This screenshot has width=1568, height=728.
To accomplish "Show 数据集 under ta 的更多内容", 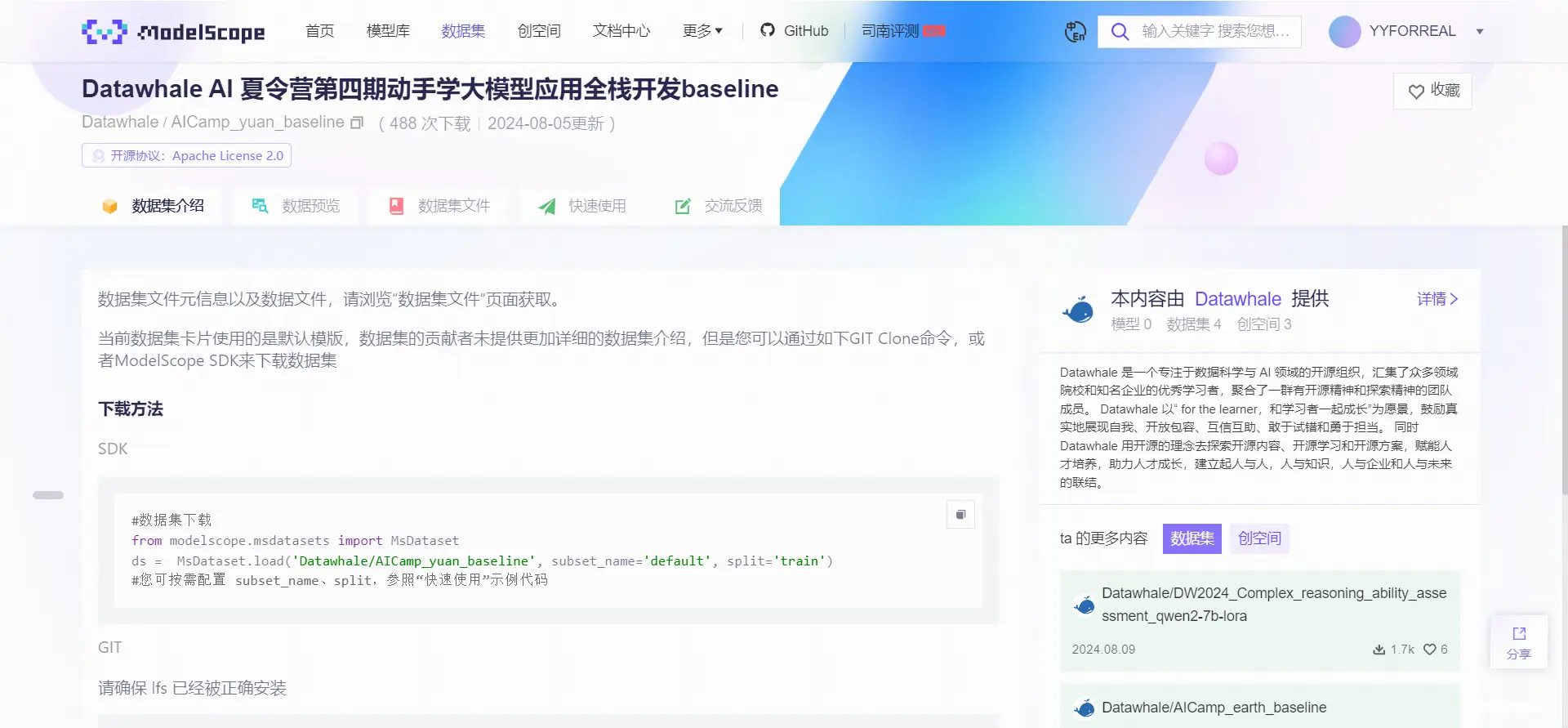I will point(1192,538).
